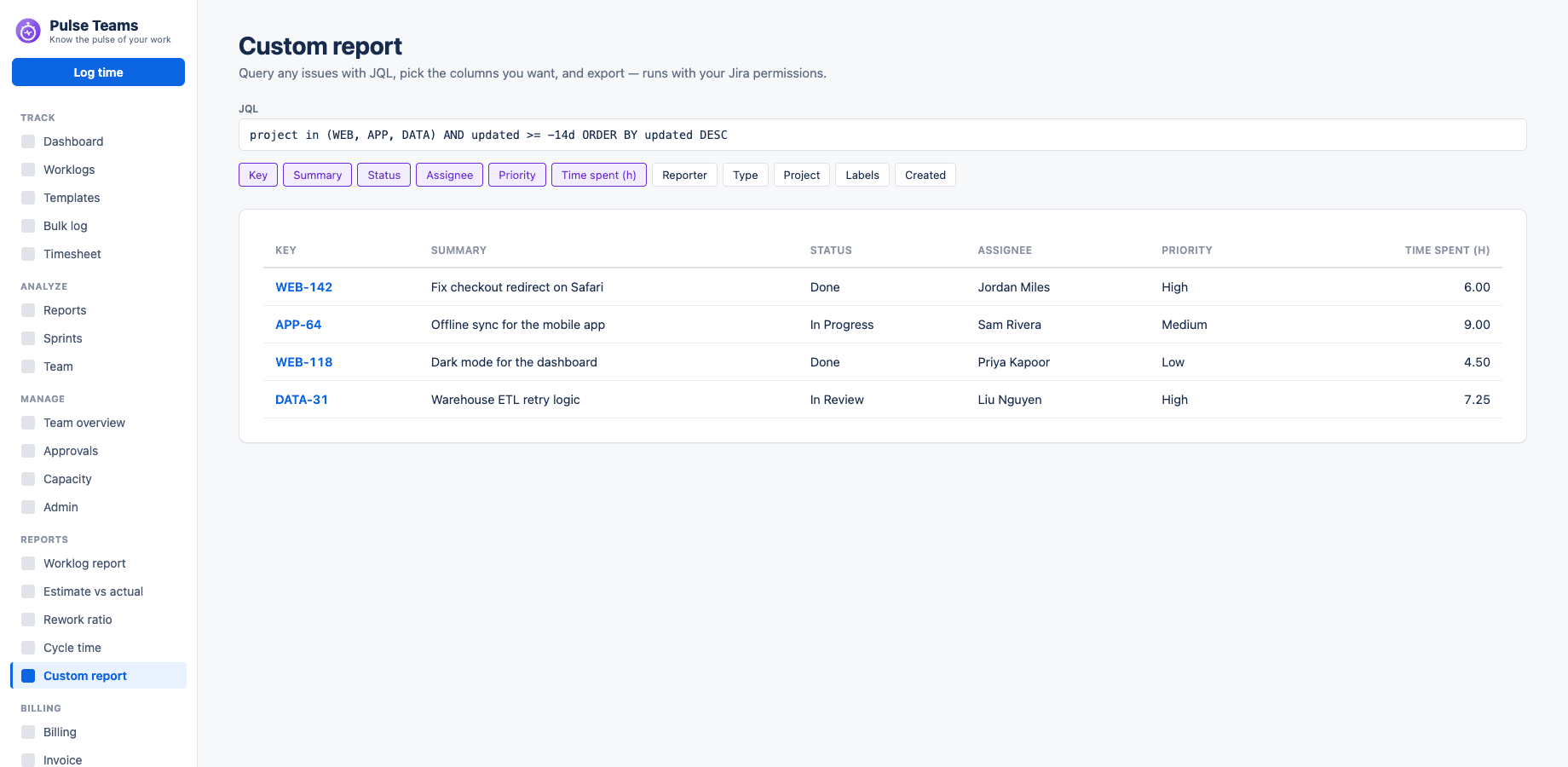This screenshot has width=1568, height=767.
Task: Open issue DATA-31 link
Action: [302, 400]
